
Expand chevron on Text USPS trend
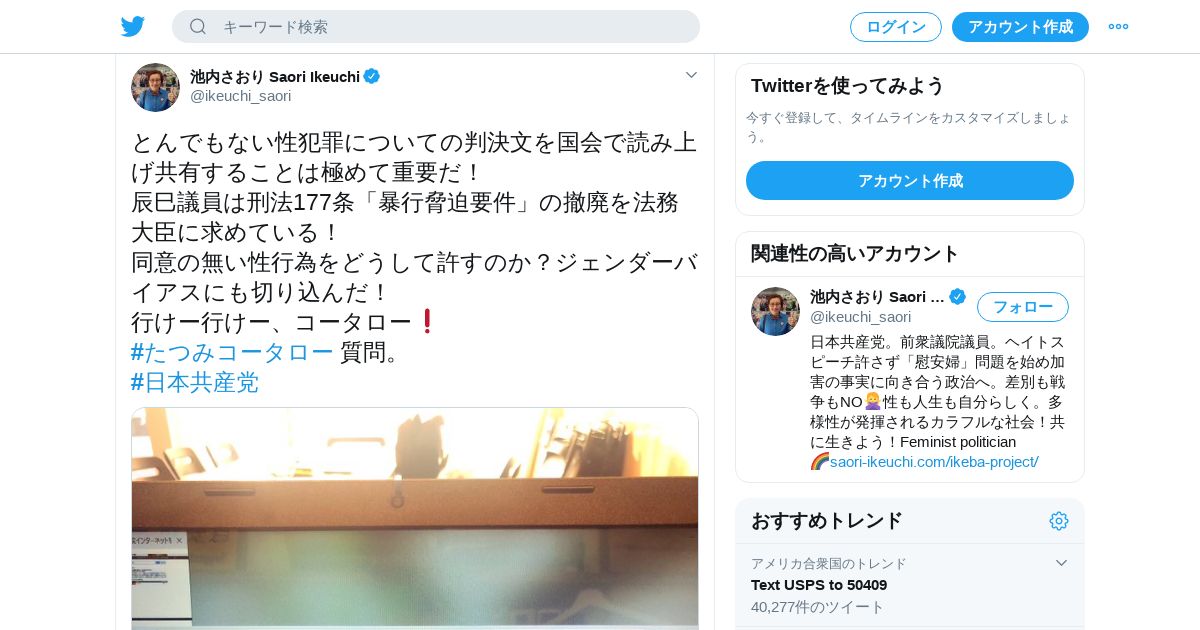[x=1061, y=563]
